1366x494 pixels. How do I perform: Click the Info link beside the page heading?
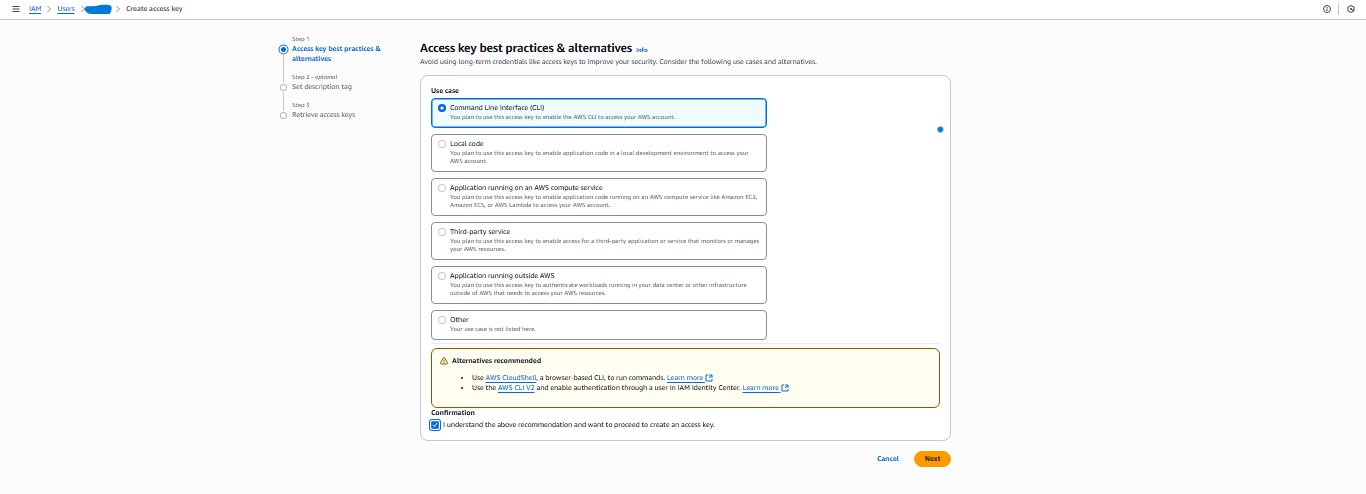[x=642, y=49]
